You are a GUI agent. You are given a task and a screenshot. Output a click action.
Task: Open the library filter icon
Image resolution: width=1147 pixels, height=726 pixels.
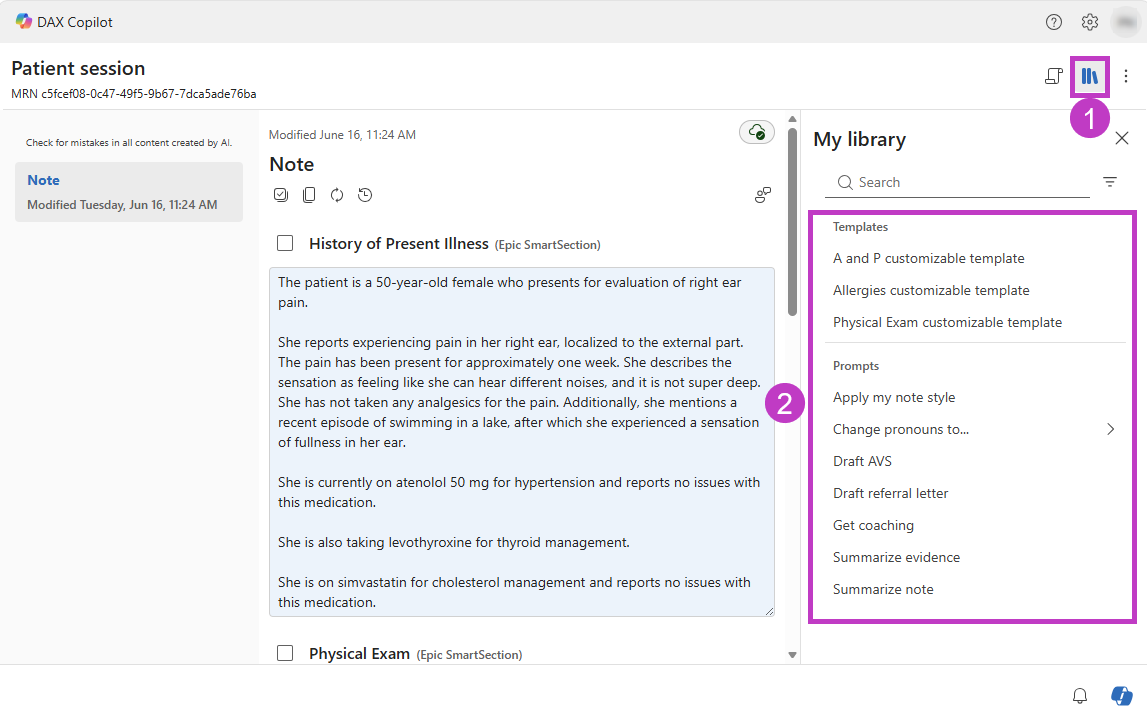tap(1110, 182)
